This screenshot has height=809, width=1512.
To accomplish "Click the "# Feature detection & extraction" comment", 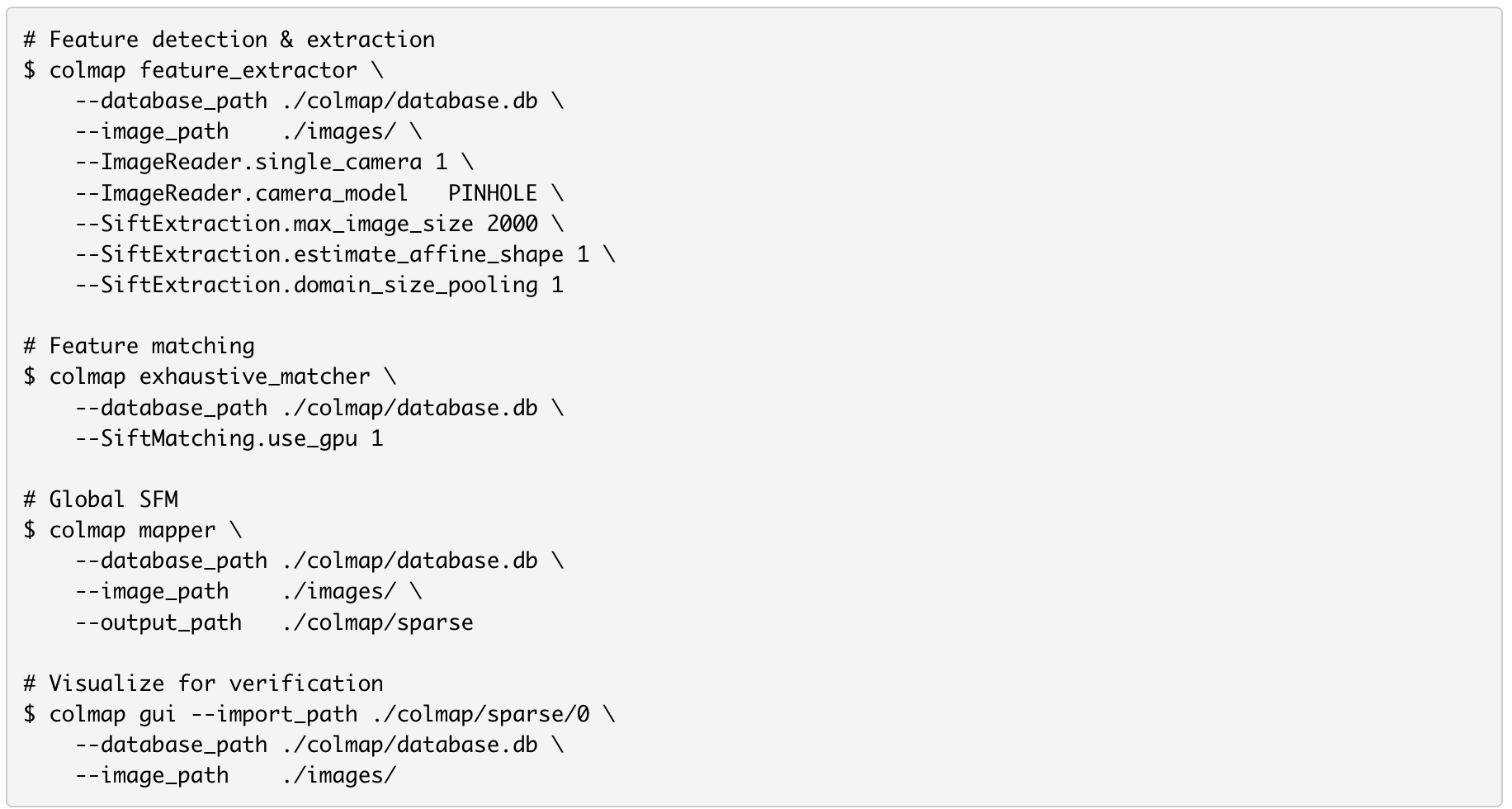I will (229, 40).
